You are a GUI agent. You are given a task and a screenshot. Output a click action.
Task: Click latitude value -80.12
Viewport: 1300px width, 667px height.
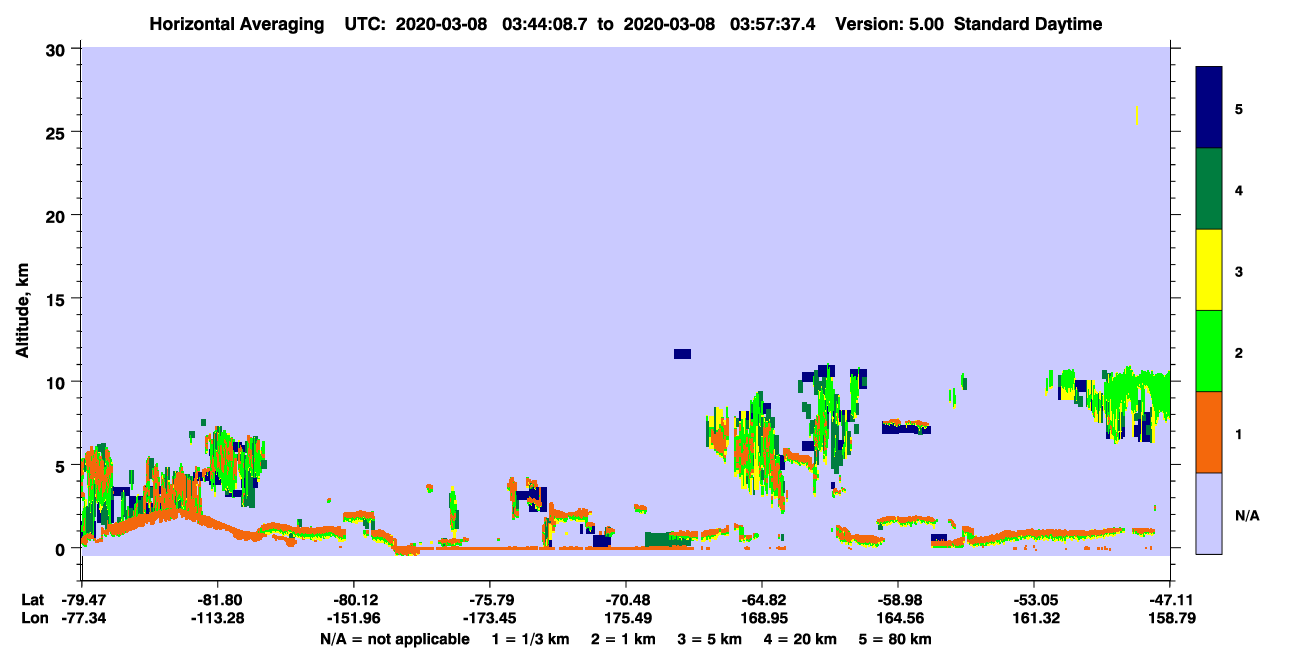click(353, 599)
